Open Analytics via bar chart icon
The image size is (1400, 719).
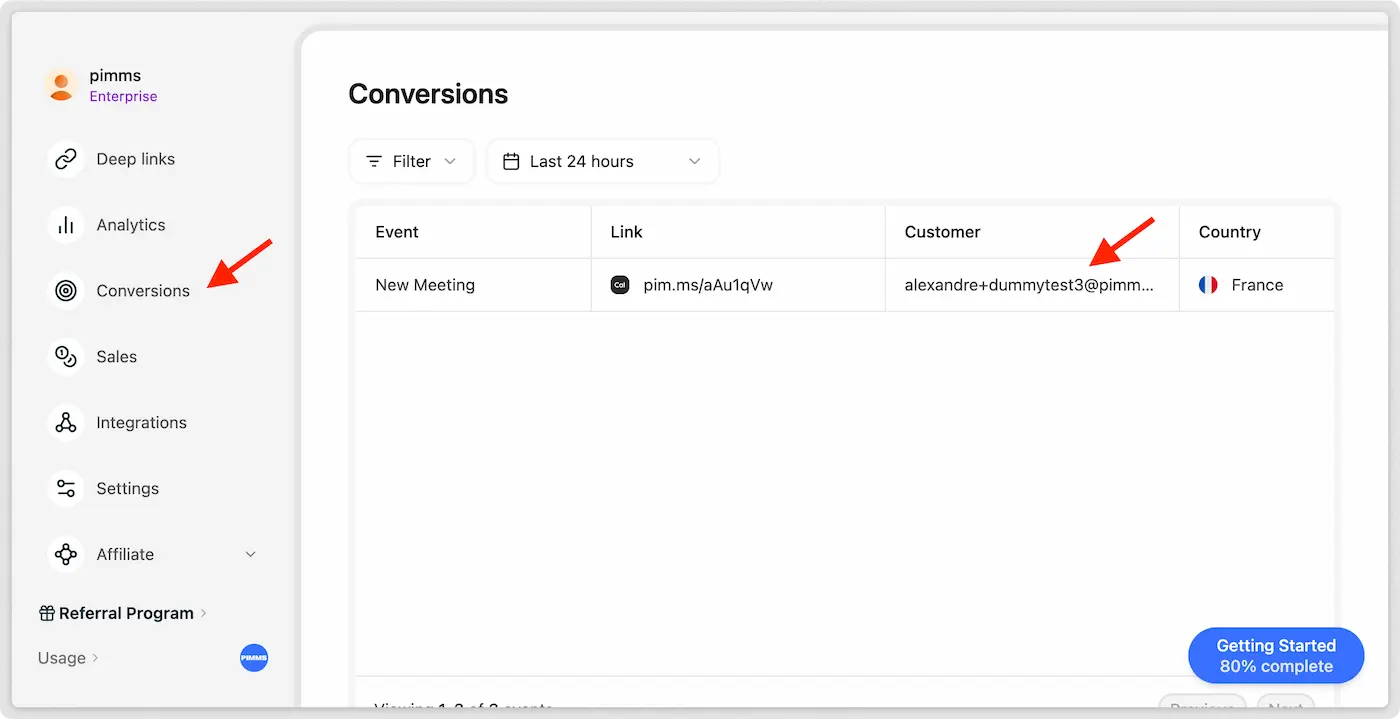[66, 225]
